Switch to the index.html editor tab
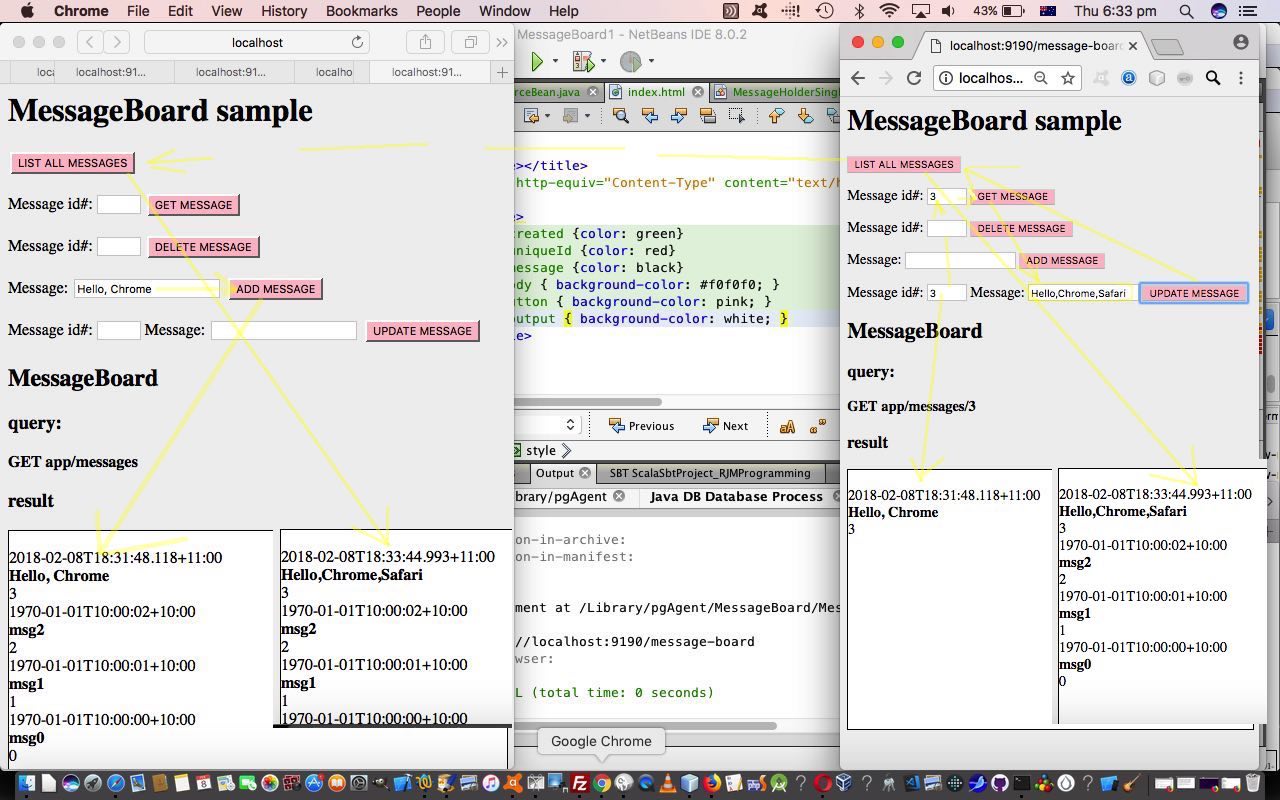1280x800 pixels. [655, 91]
